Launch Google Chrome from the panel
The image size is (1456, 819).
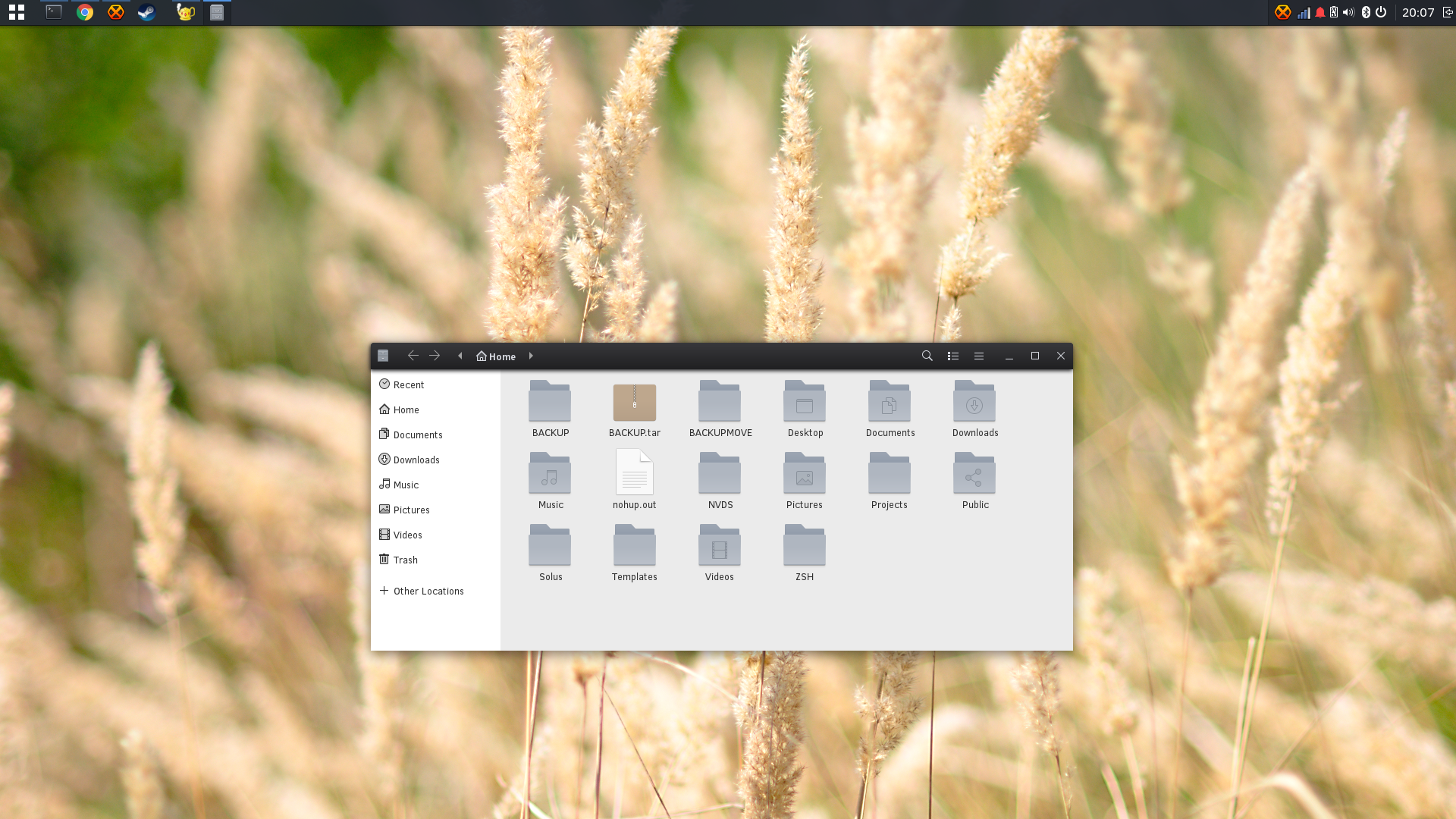85,12
